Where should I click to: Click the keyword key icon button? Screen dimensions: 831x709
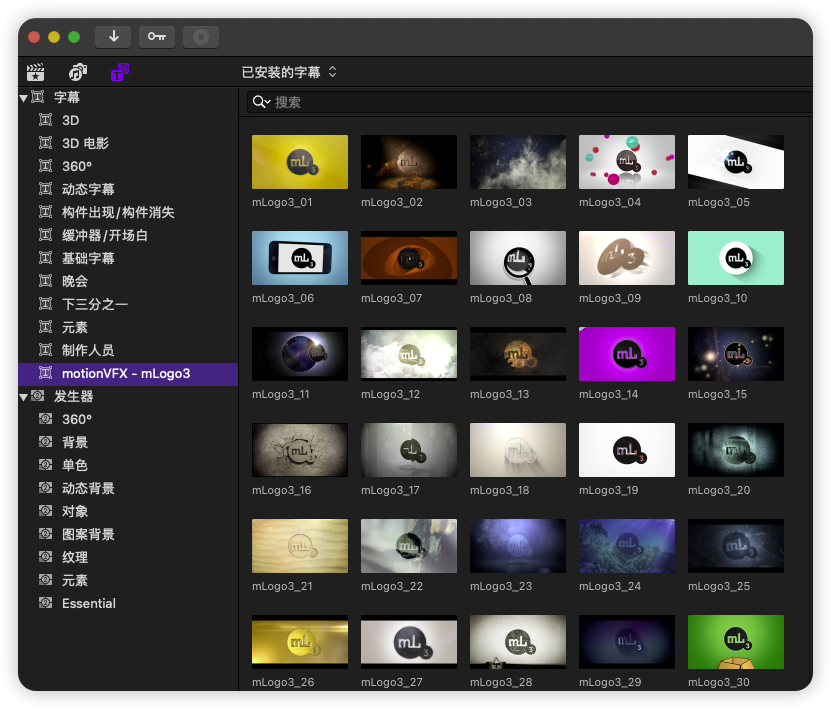coord(157,37)
